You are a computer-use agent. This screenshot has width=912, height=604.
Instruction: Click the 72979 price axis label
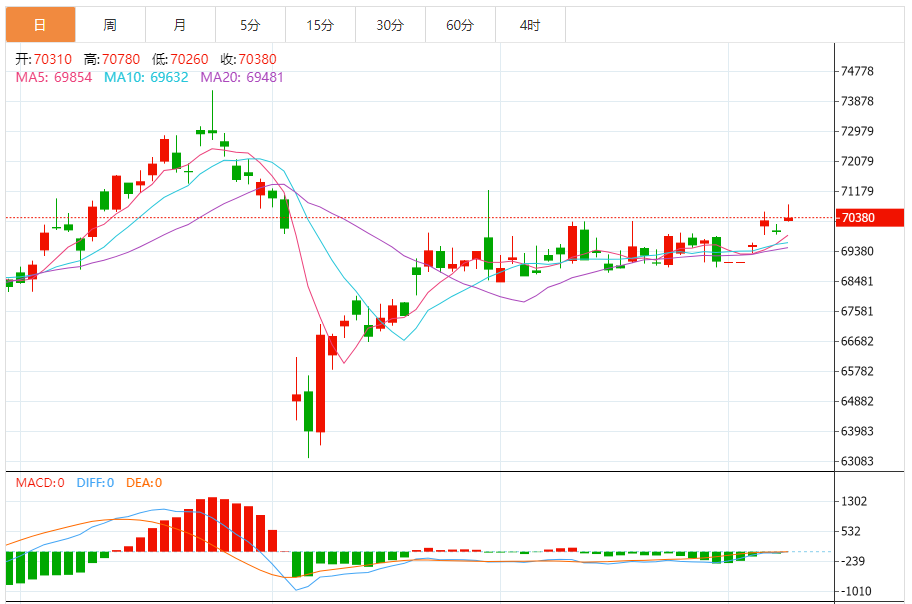[x=857, y=131]
